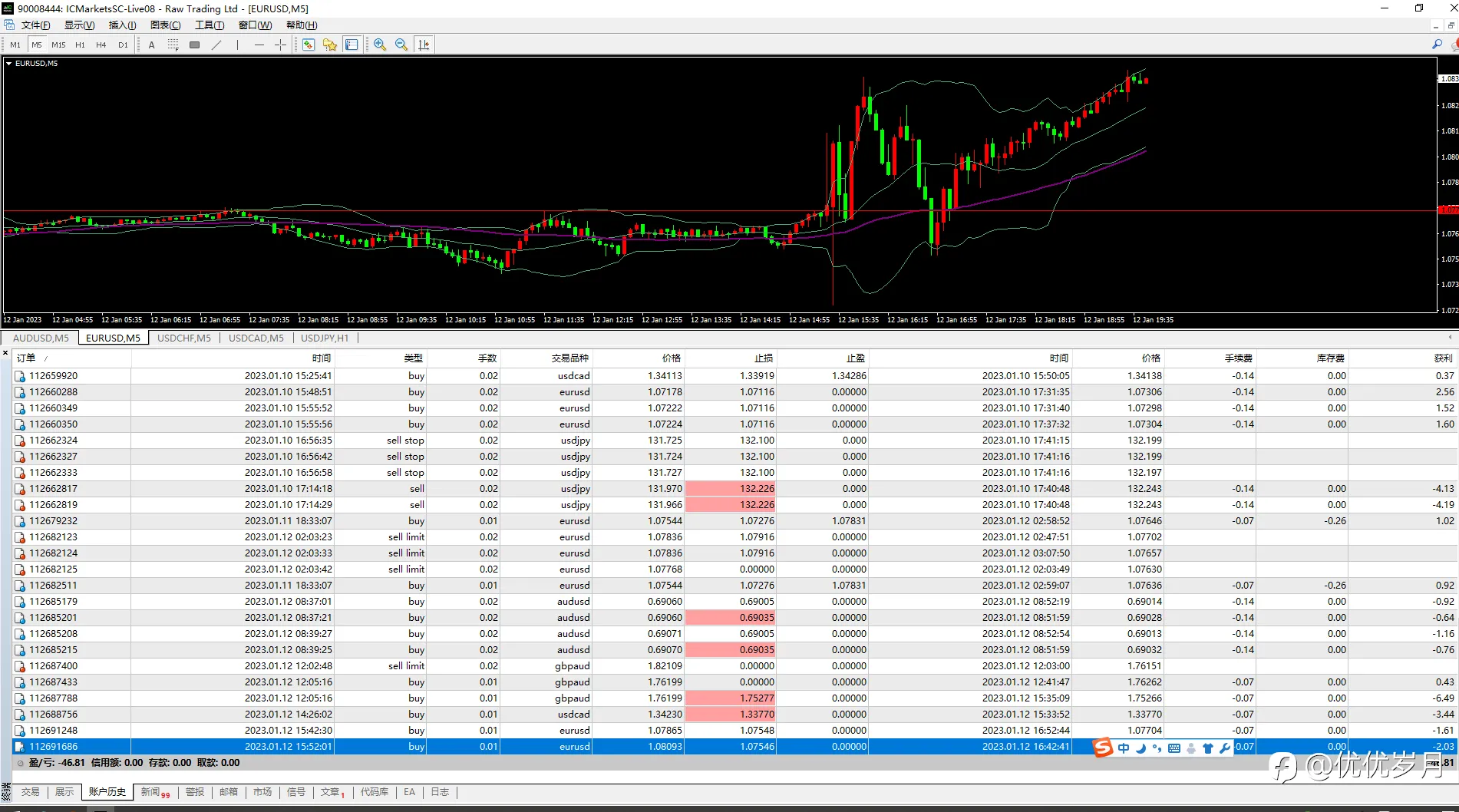Switch the chart to the M1 timeframe
This screenshot has height=812, width=1459.
tap(15, 45)
